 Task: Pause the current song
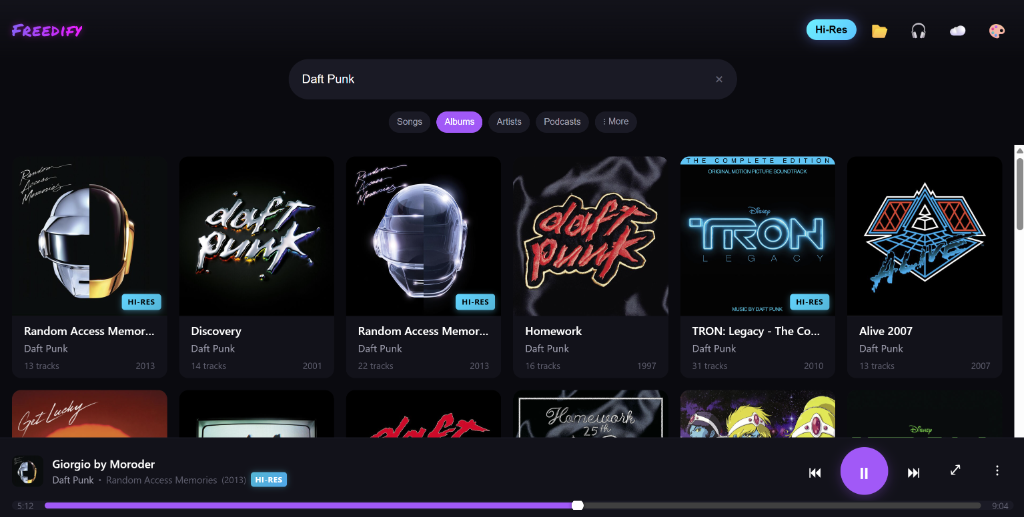click(864, 471)
